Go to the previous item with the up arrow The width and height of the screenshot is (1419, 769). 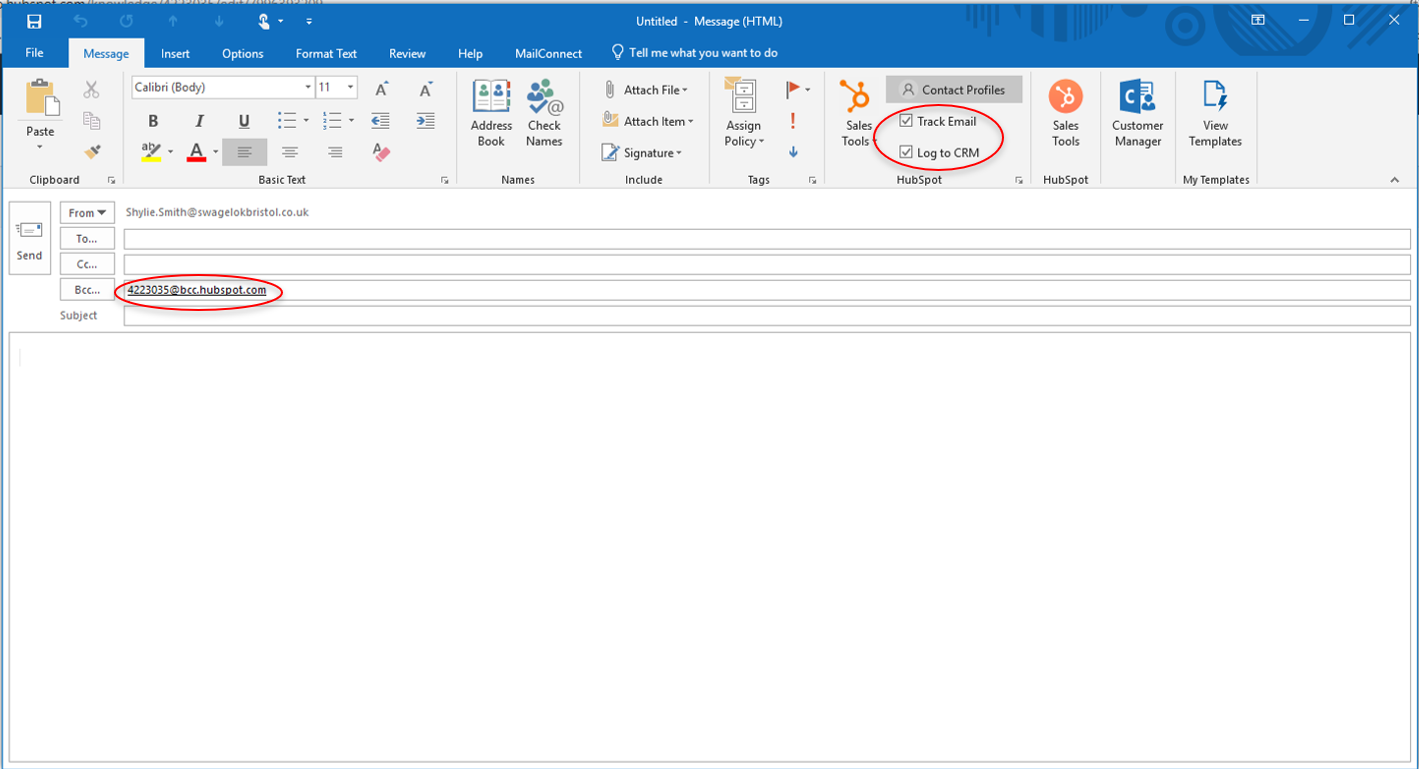pos(173,21)
